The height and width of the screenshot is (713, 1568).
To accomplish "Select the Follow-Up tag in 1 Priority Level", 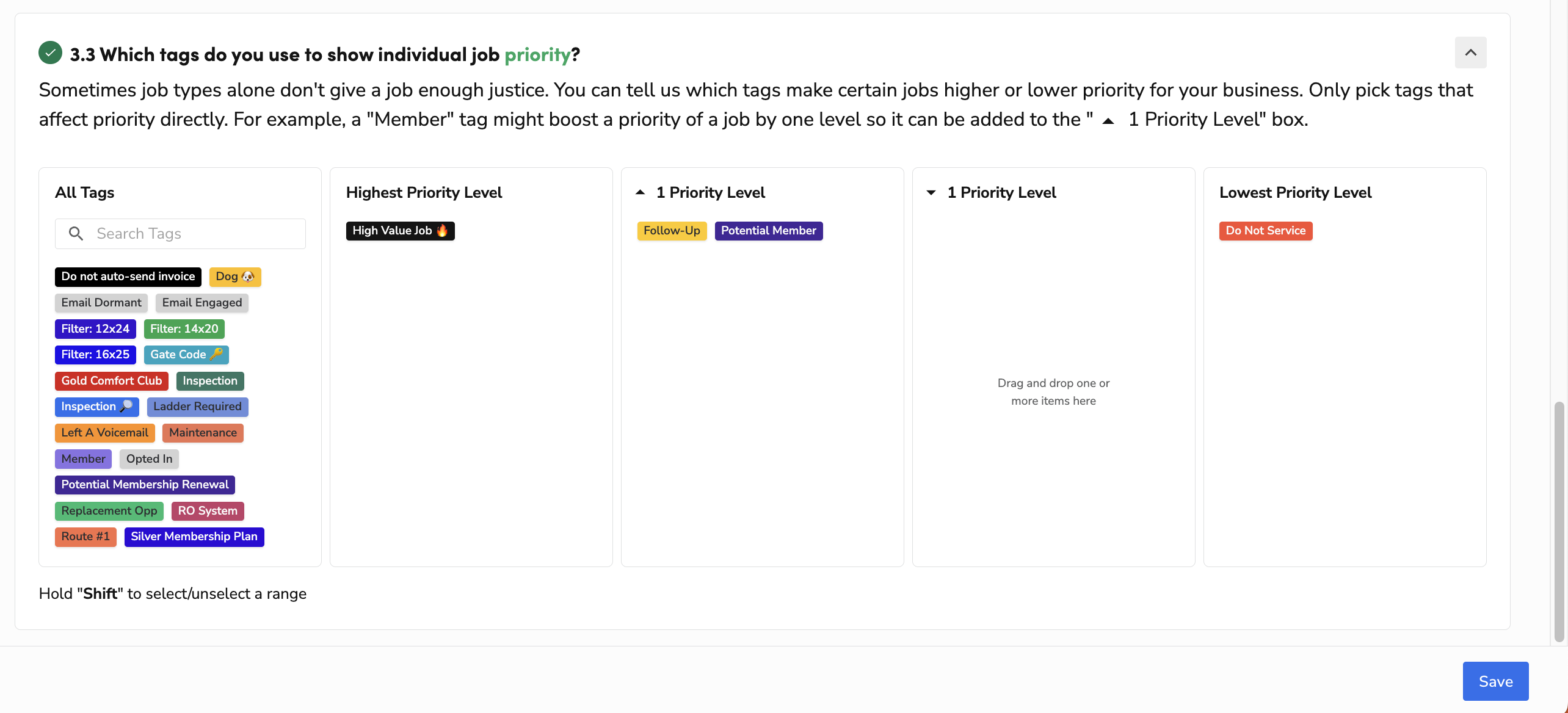I will (x=672, y=231).
